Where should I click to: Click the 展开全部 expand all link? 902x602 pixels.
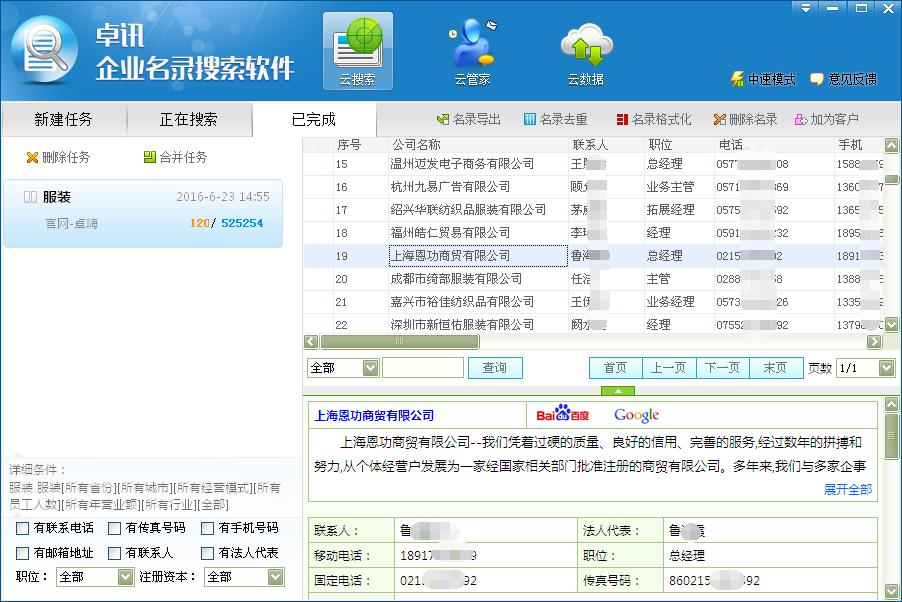pos(847,489)
